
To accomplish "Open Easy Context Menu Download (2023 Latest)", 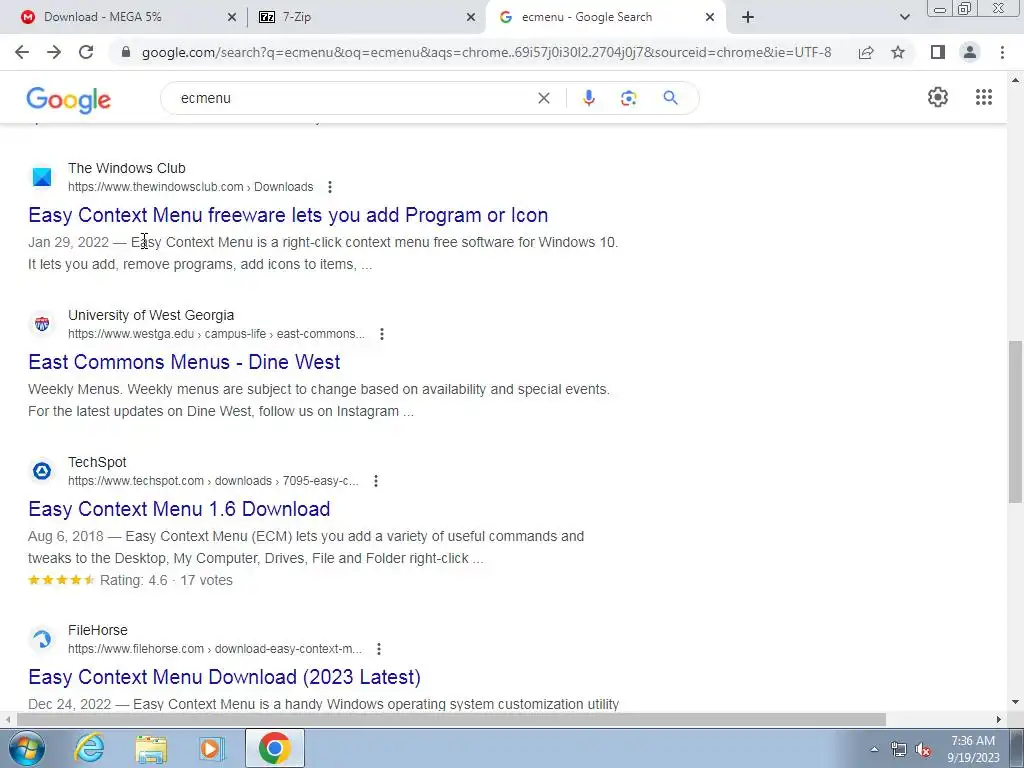I will (x=224, y=677).
